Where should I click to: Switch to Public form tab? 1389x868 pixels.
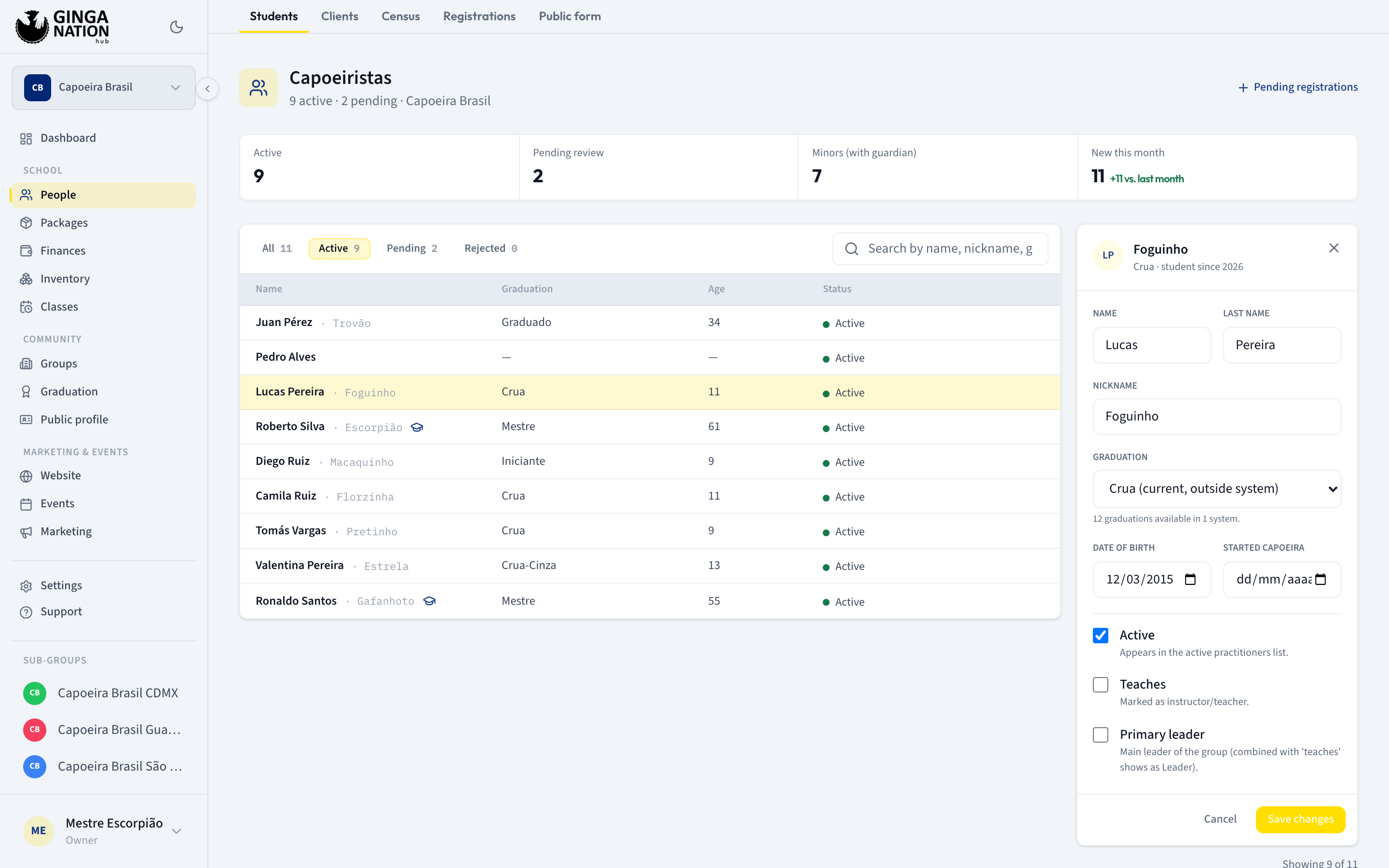tap(570, 16)
